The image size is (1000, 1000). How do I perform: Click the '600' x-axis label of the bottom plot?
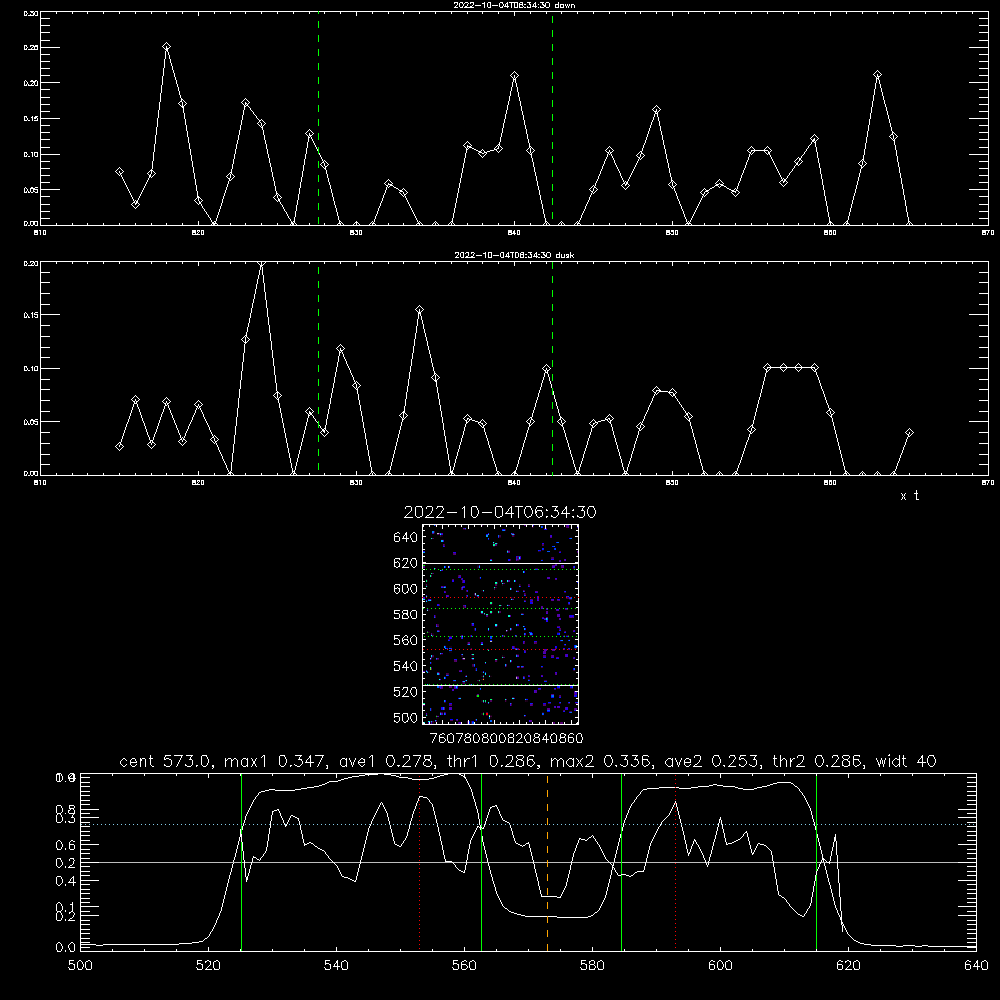720,966
